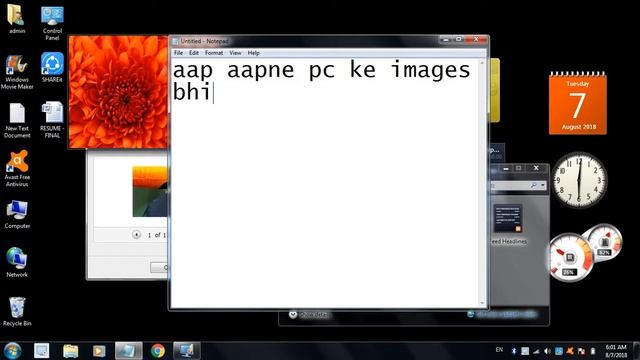This screenshot has height=360, width=640.
Task: Open the Help menu in Notepad
Action: pos(253,53)
